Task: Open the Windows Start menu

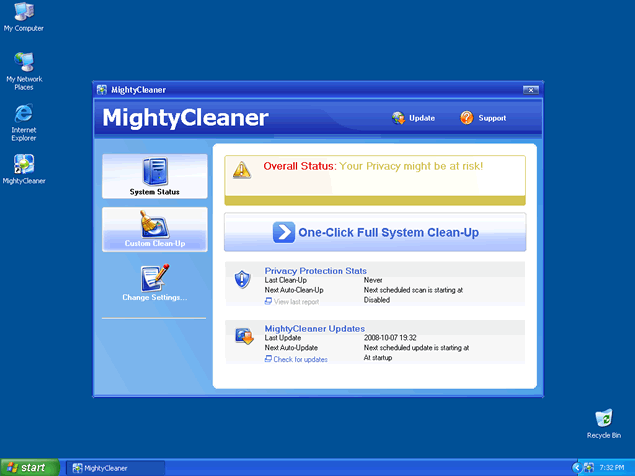Action: [29, 467]
